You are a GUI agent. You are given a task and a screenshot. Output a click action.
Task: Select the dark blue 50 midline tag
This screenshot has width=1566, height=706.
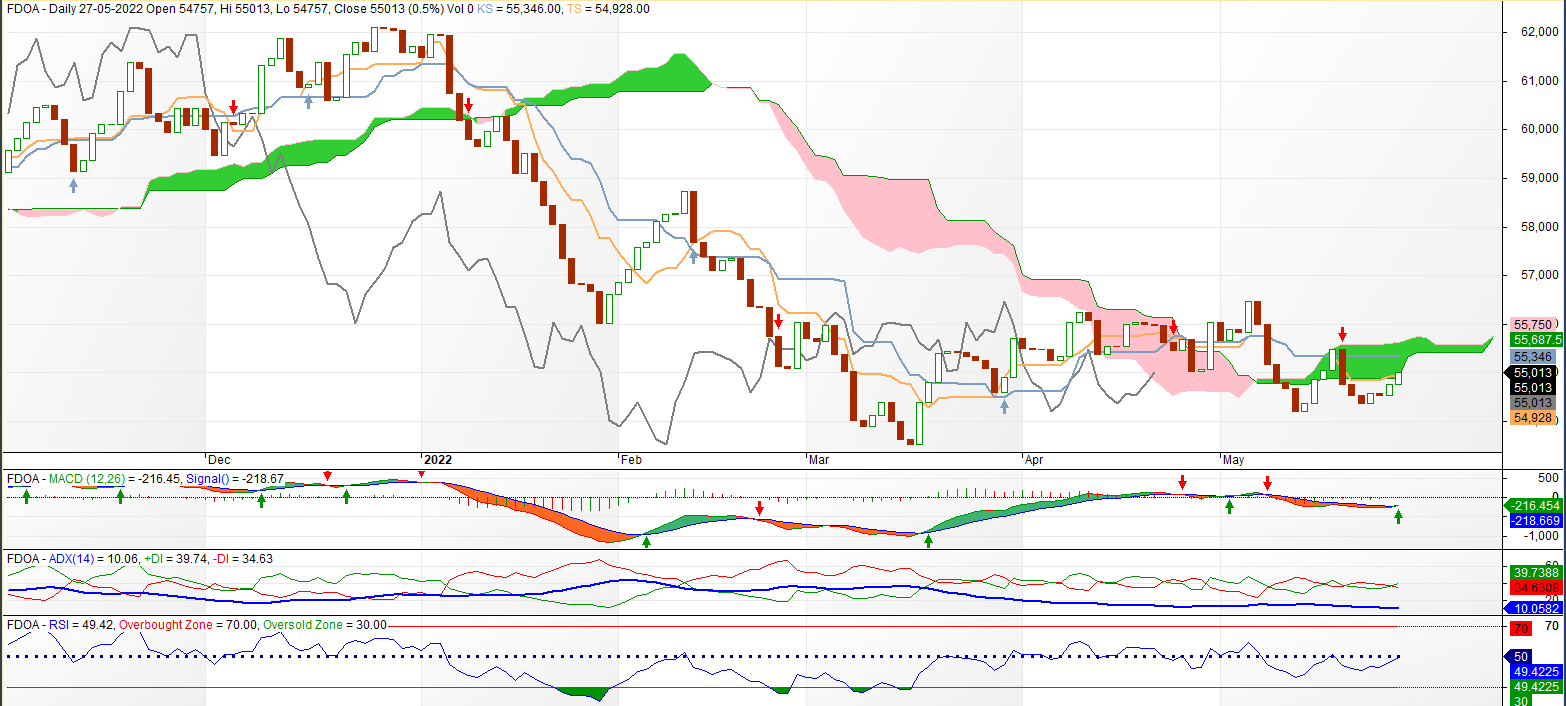click(x=1519, y=655)
